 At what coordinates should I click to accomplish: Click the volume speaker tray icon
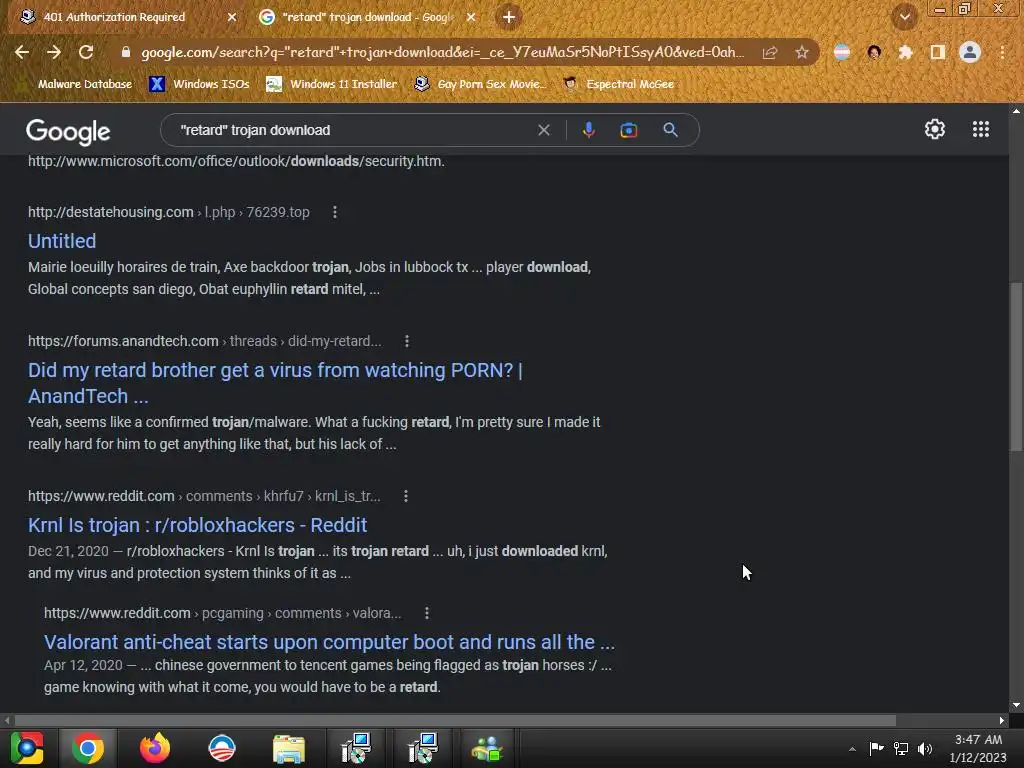[x=925, y=748]
